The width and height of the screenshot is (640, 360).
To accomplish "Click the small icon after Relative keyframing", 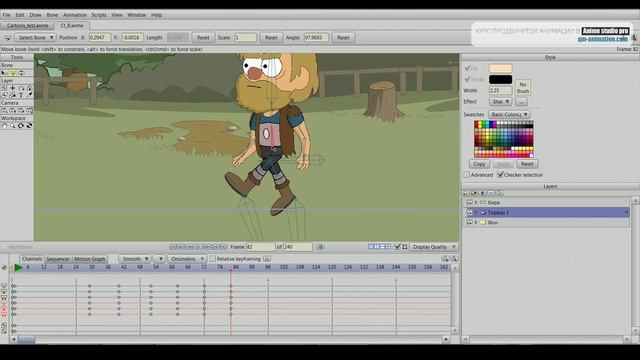I will pos(267,259).
